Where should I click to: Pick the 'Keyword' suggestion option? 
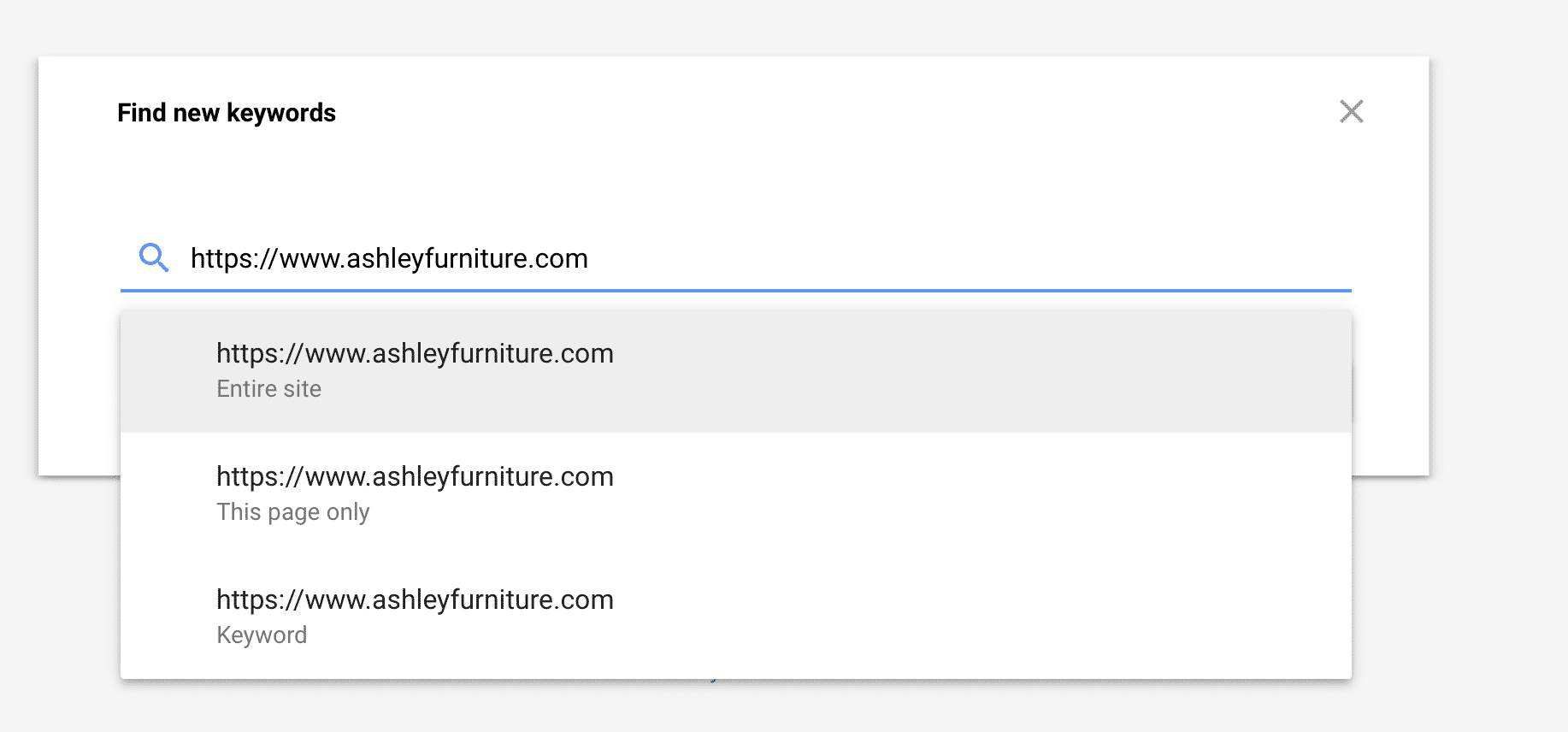point(736,617)
